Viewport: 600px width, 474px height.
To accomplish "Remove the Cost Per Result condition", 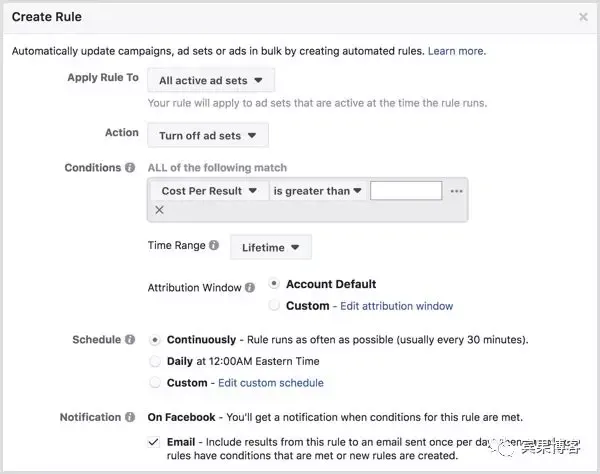I will (160, 210).
